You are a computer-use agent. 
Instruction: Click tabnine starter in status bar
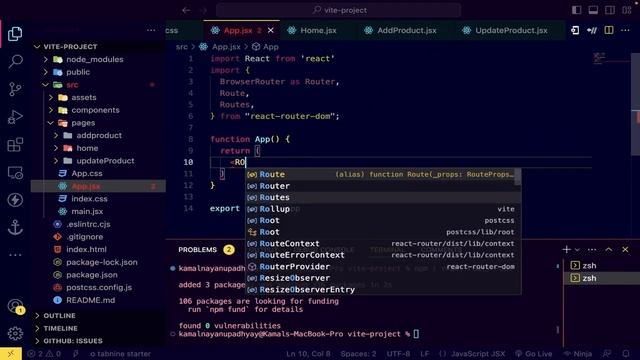[120, 354]
